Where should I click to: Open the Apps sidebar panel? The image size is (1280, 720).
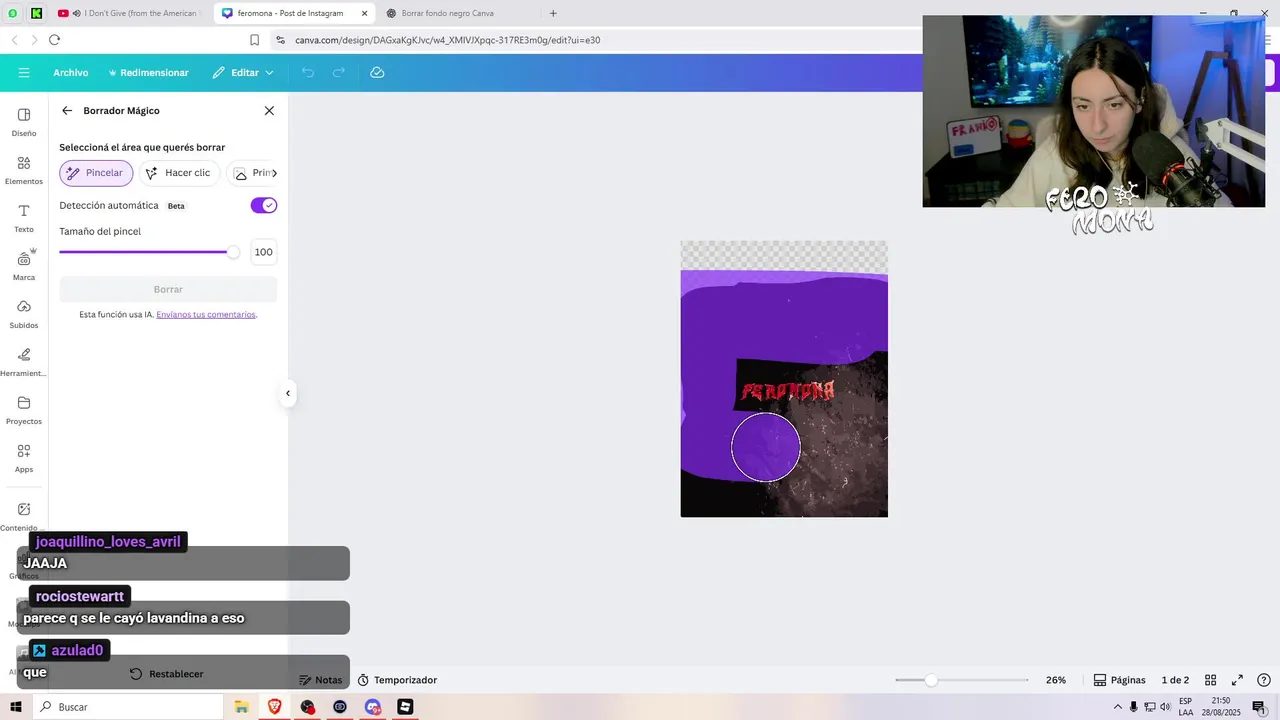click(x=24, y=458)
